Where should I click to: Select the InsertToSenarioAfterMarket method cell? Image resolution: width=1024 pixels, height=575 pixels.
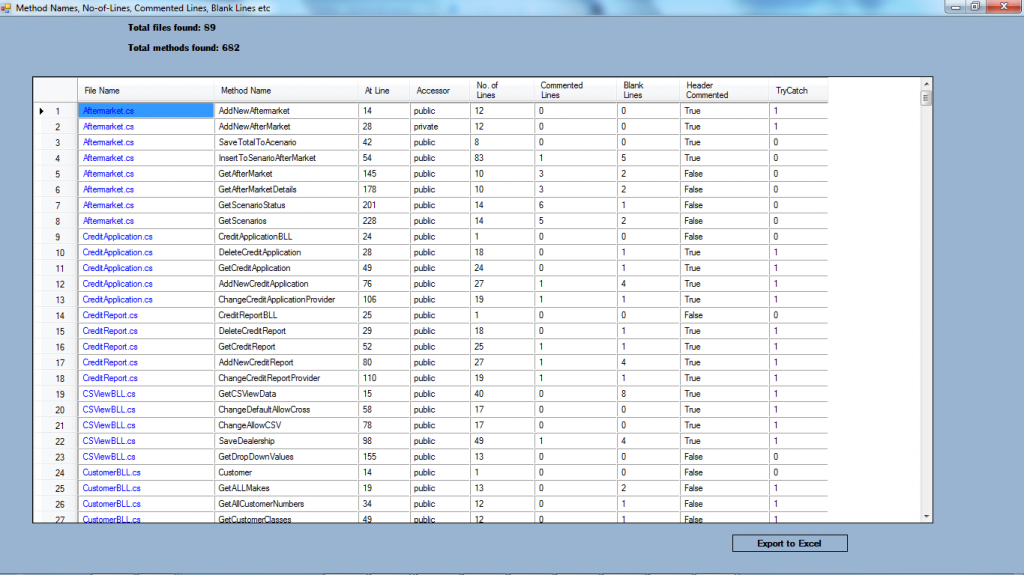point(286,158)
